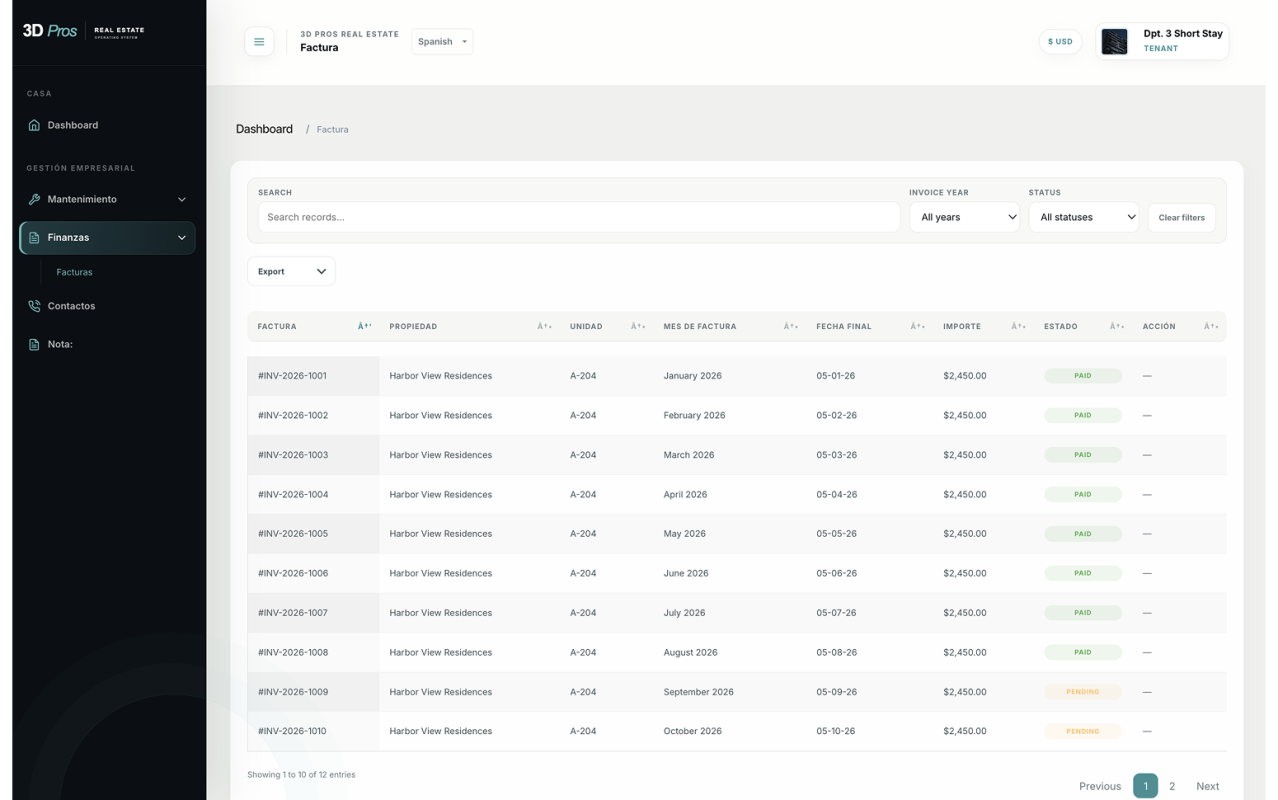Screen dimensions: 1278x800
Task: Click the $ USD currency button
Action: [1060, 41]
